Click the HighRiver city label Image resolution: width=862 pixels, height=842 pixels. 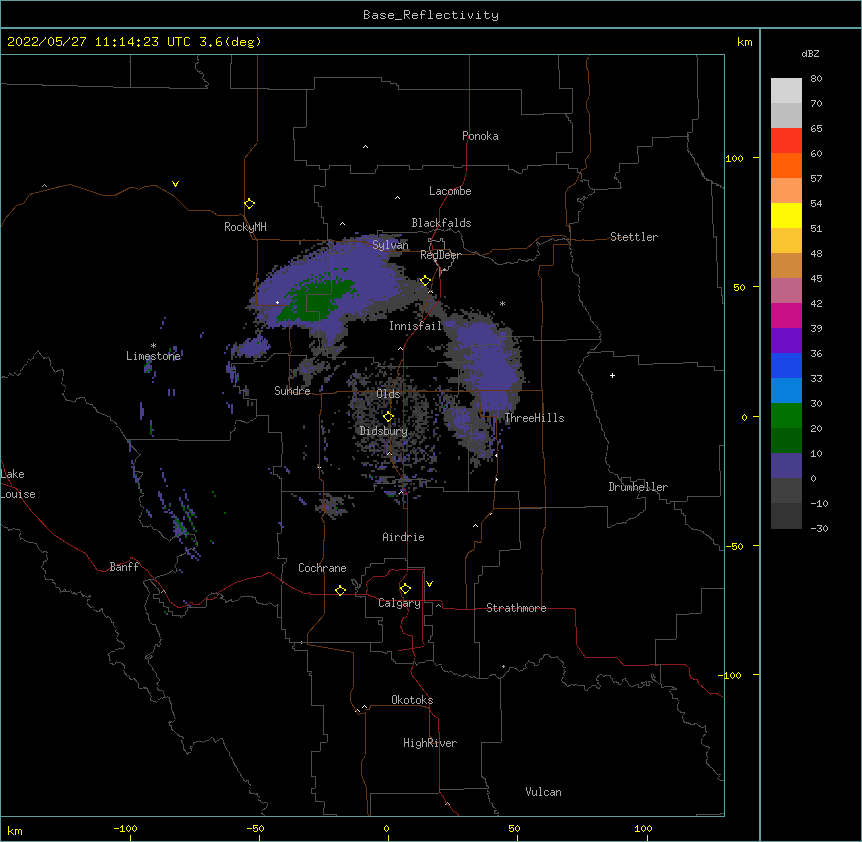(430, 743)
